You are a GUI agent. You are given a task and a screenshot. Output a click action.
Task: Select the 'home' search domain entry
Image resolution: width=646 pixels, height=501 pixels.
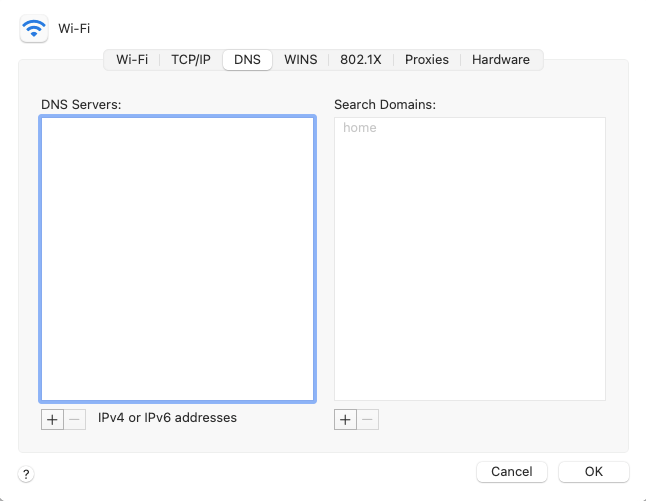point(360,128)
